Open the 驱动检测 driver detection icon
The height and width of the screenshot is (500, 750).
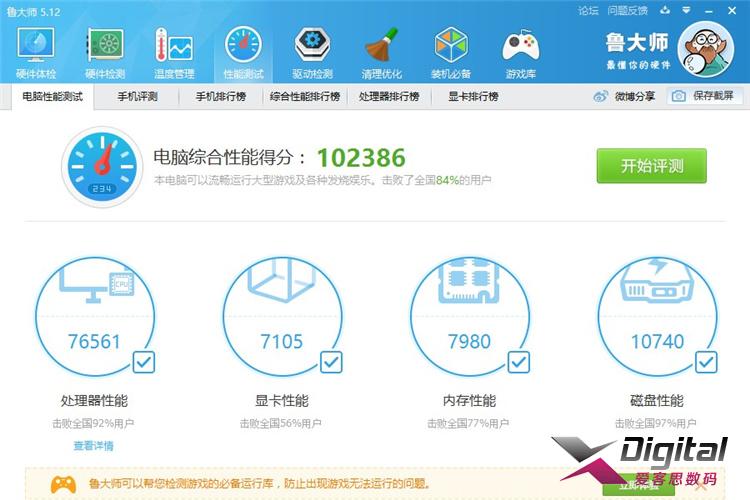click(x=312, y=53)
